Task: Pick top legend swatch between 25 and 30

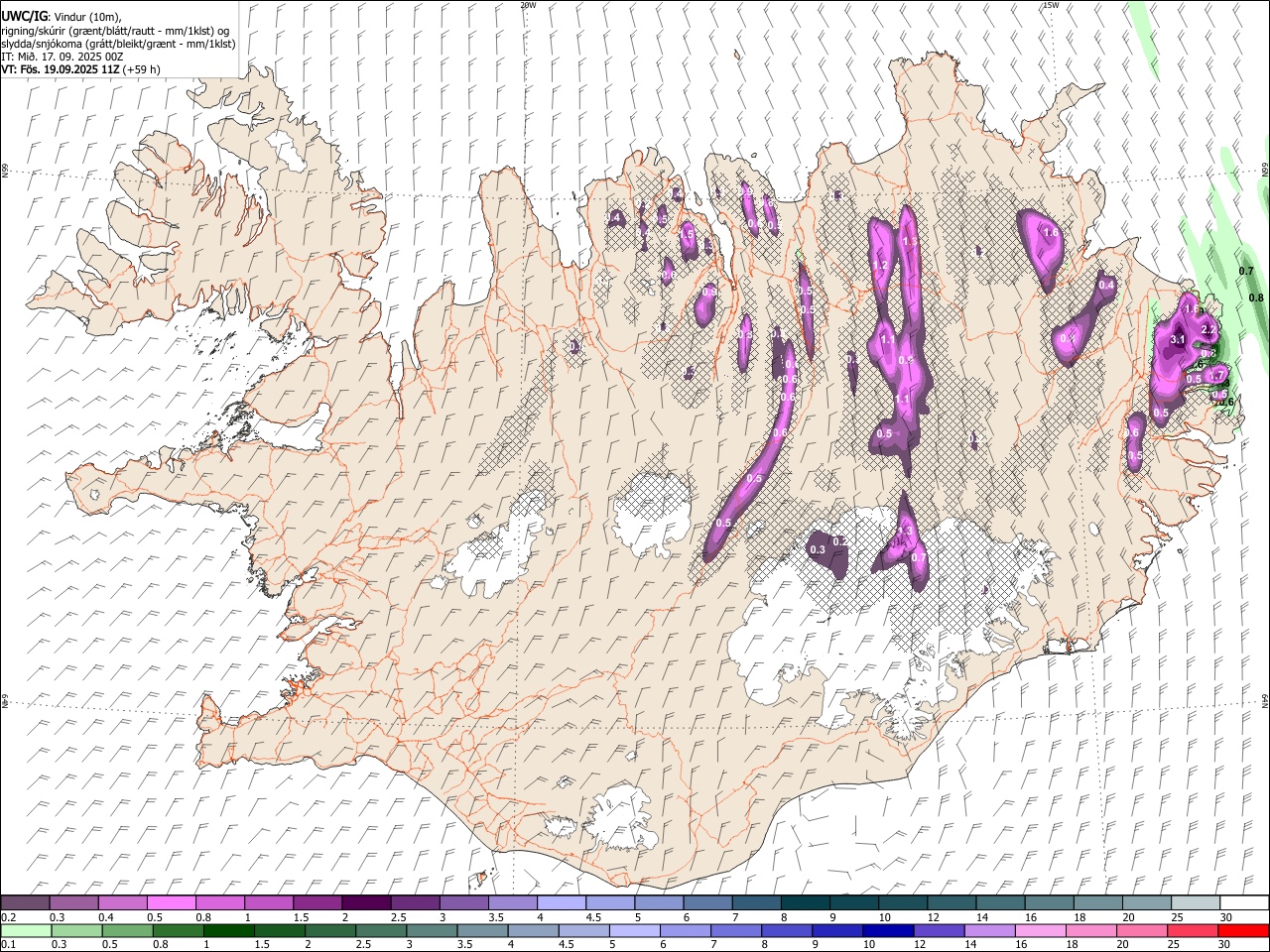Action: (1196, 902)
